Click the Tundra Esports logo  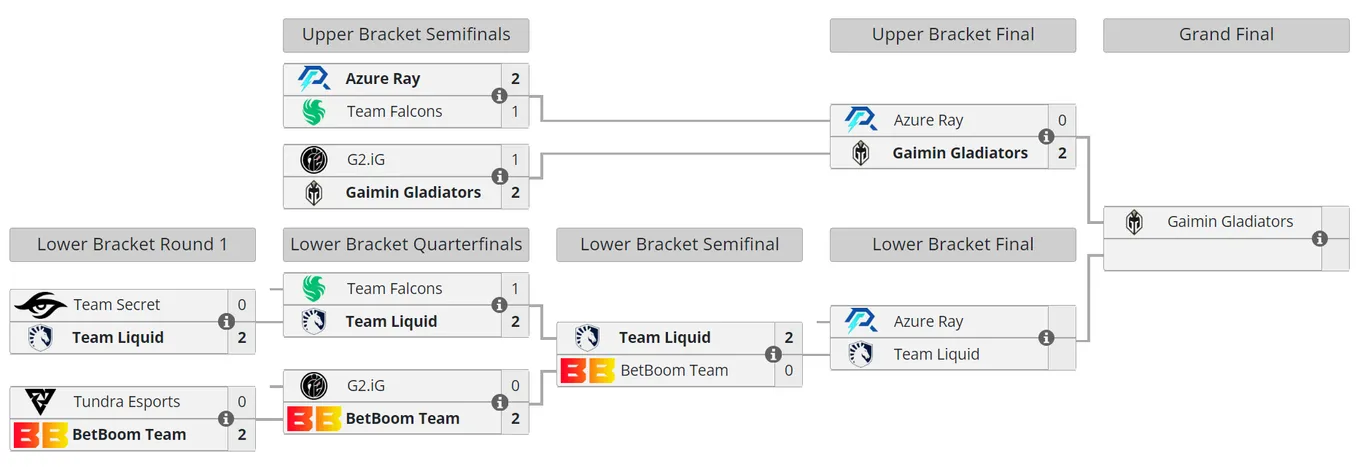pos(41,402)
